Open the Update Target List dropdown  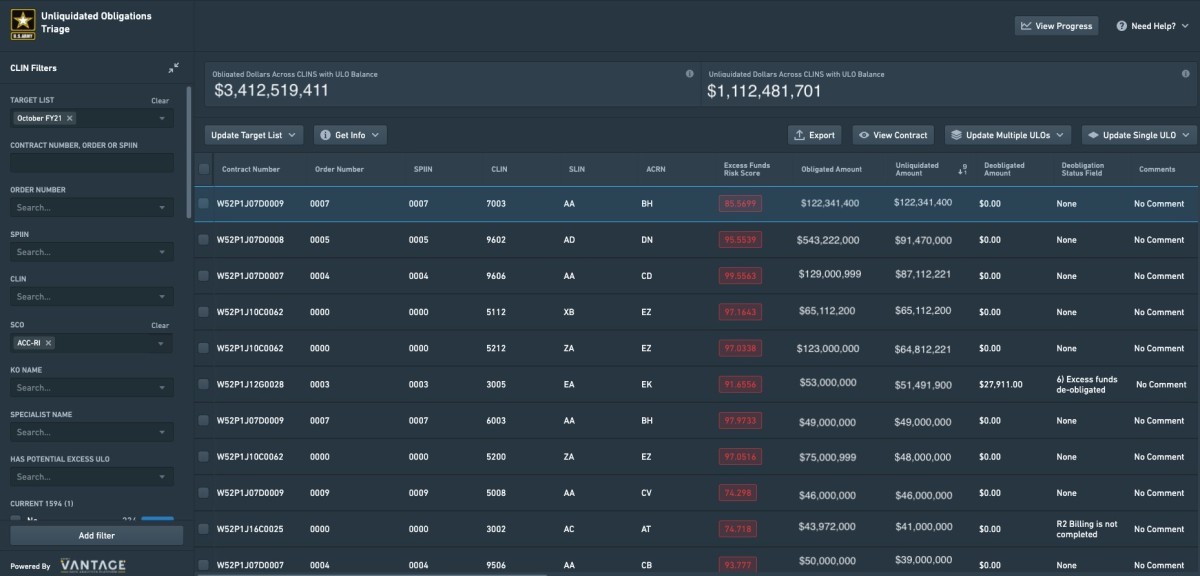tap(254, 135)
